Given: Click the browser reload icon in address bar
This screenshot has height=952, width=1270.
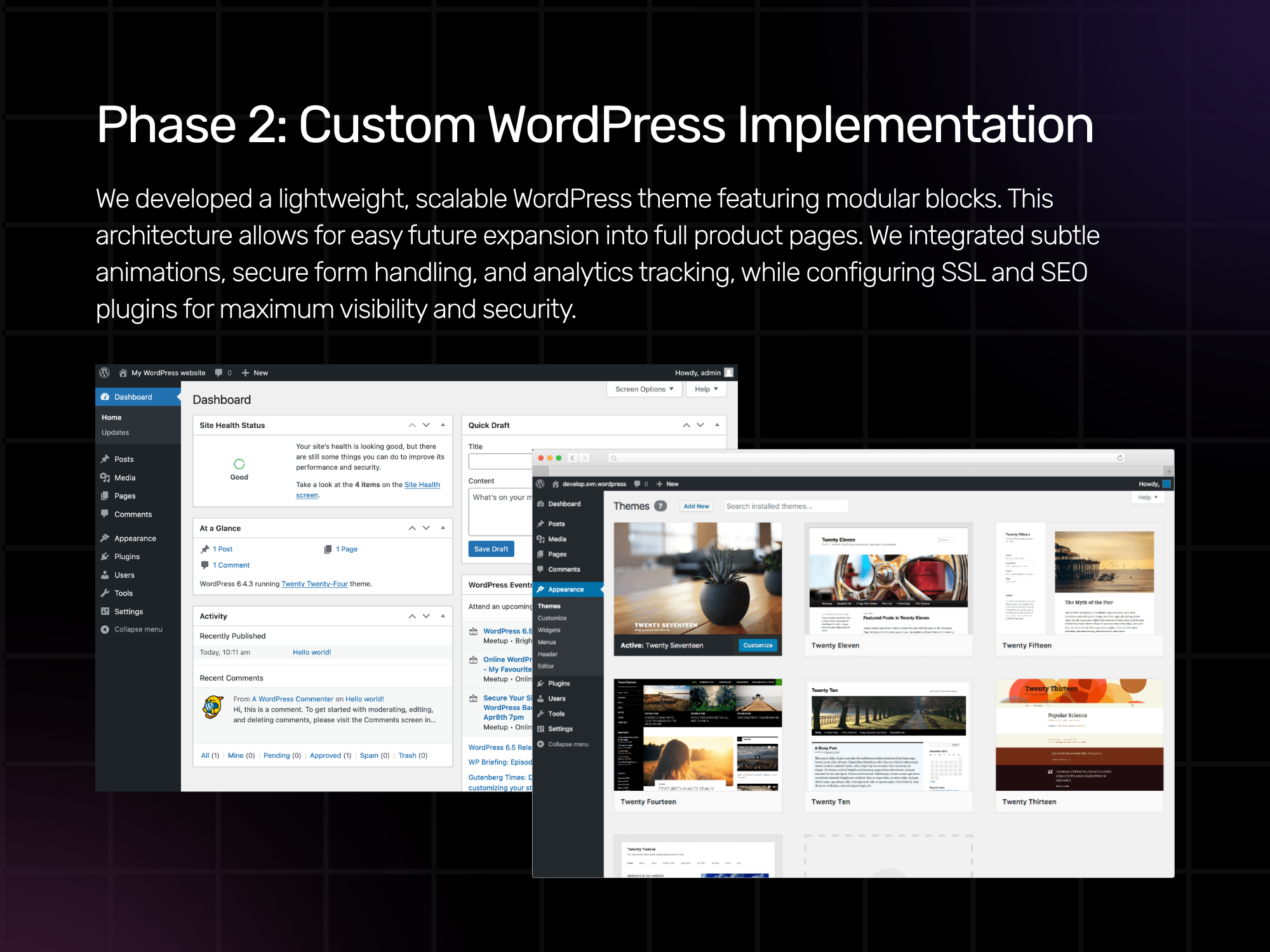Looking at the screenshot, I should 1120,458.
